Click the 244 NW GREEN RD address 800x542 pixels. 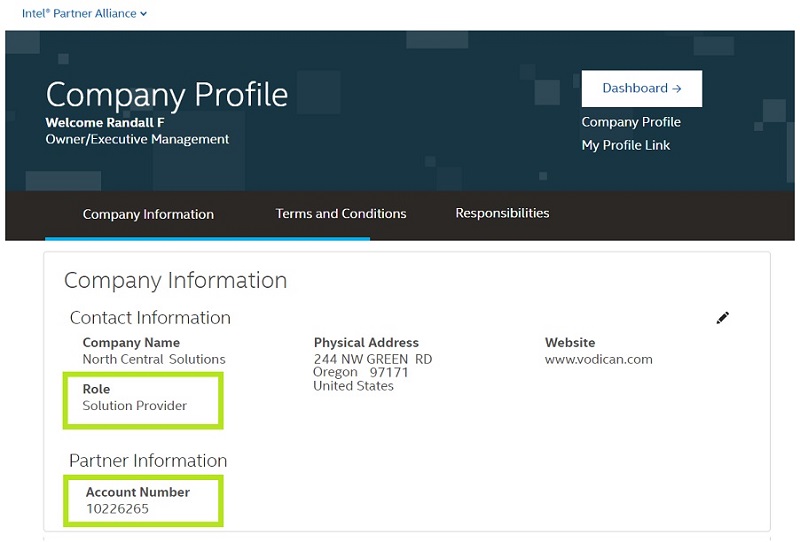click(372, 359)
